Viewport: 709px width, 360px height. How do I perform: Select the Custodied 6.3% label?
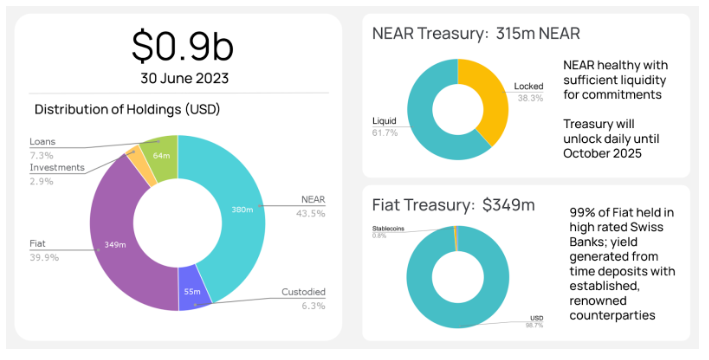click(x=303, y=298)
